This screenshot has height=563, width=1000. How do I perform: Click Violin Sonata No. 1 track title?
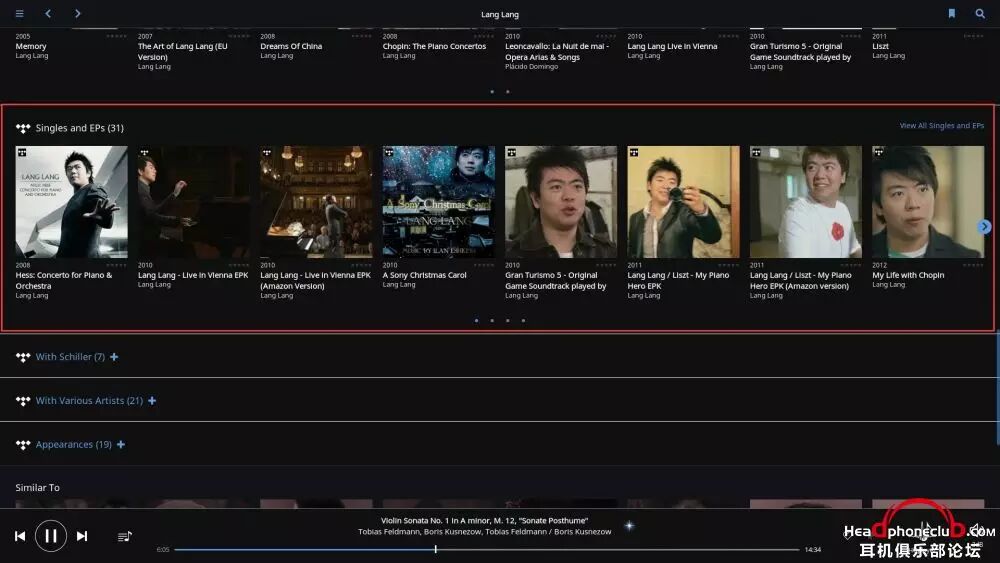tap(485, 520)
